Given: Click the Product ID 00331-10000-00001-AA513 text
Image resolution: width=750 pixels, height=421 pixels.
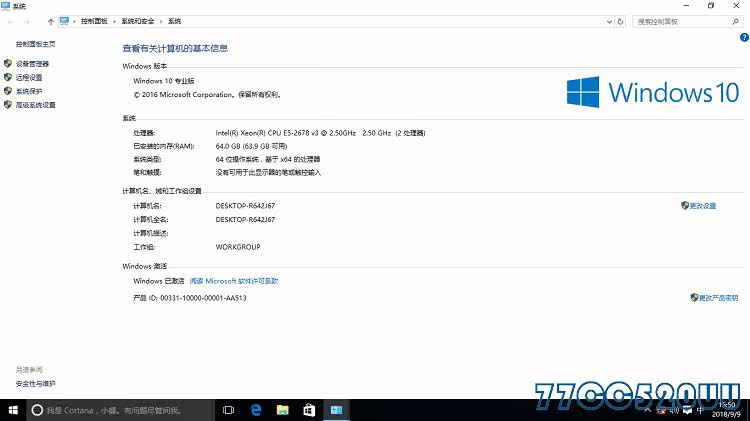Looking at the screenshot, I should [190, 298].
